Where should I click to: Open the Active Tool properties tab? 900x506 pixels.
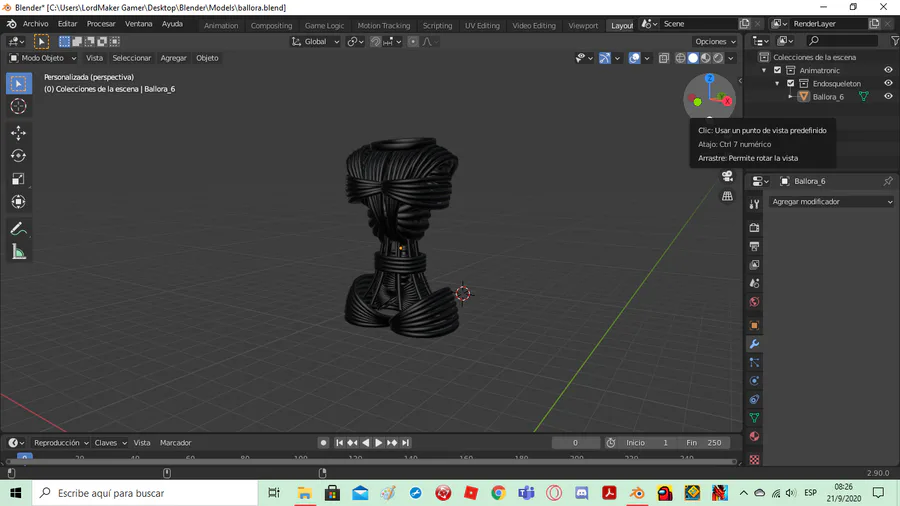point(754,204)
